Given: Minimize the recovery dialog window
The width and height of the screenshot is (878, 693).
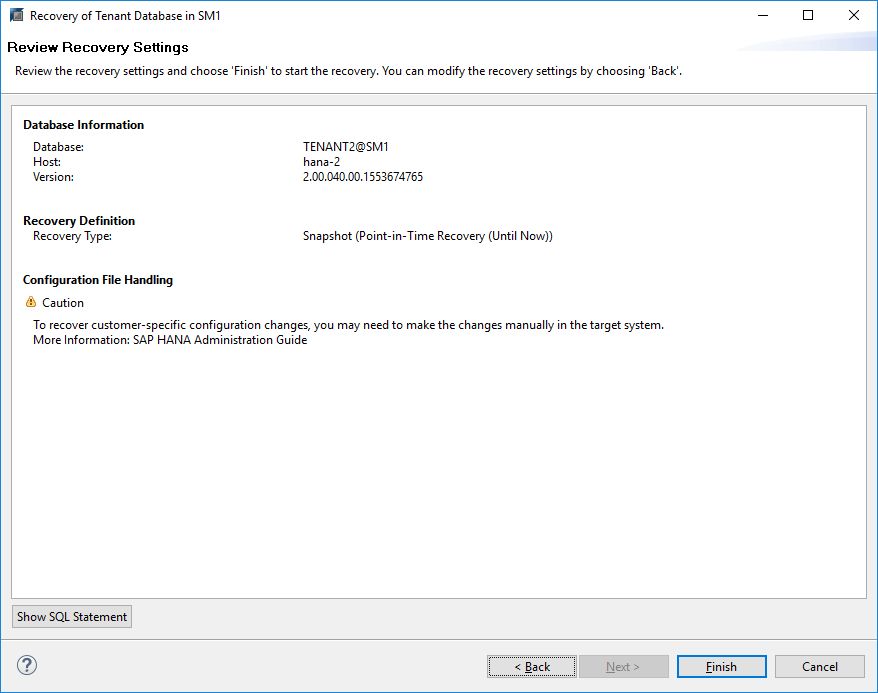Looking at the screenshot, I should coord(762,16).
